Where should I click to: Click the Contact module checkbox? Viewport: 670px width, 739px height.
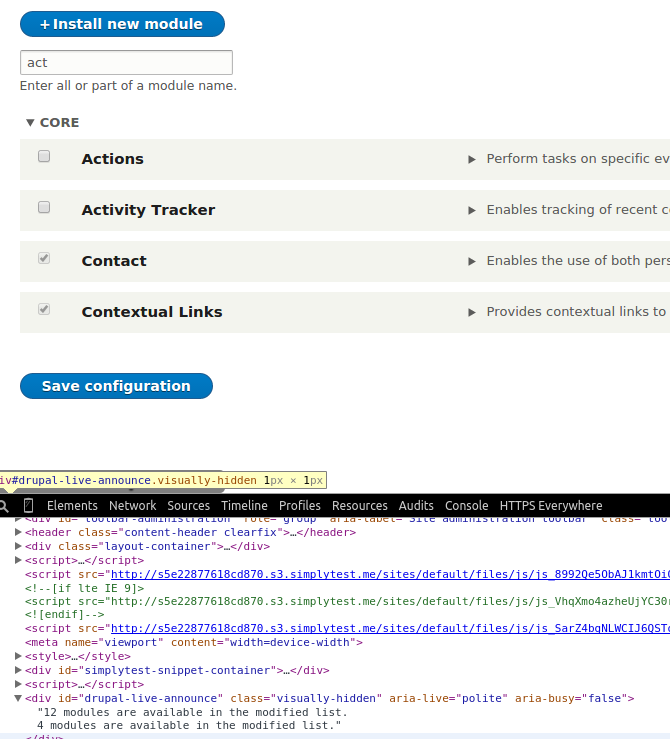pyautogui.click(x=44, y=259)
